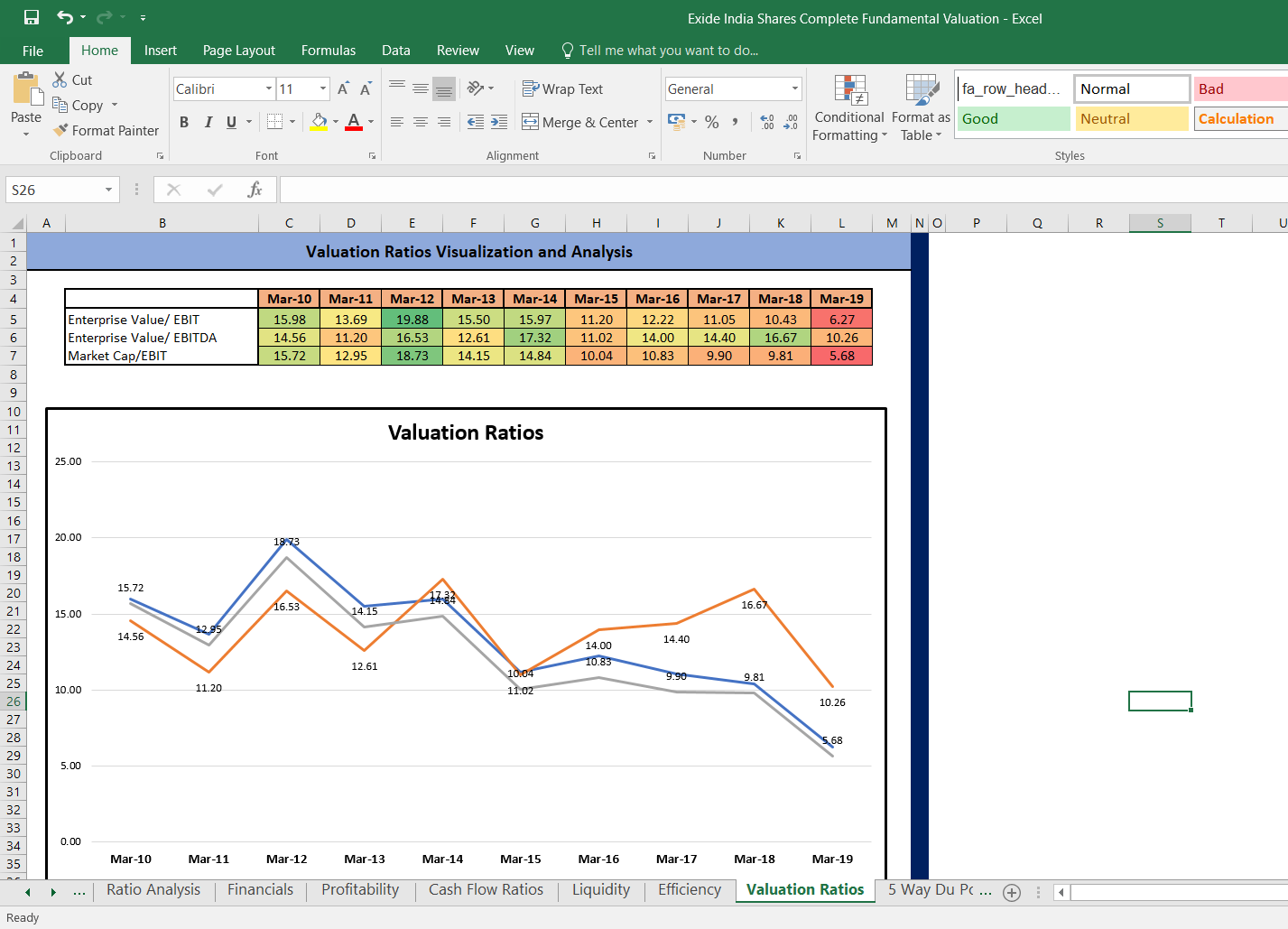Click horizontal scrollbar left arrow

pos(1061,892)
